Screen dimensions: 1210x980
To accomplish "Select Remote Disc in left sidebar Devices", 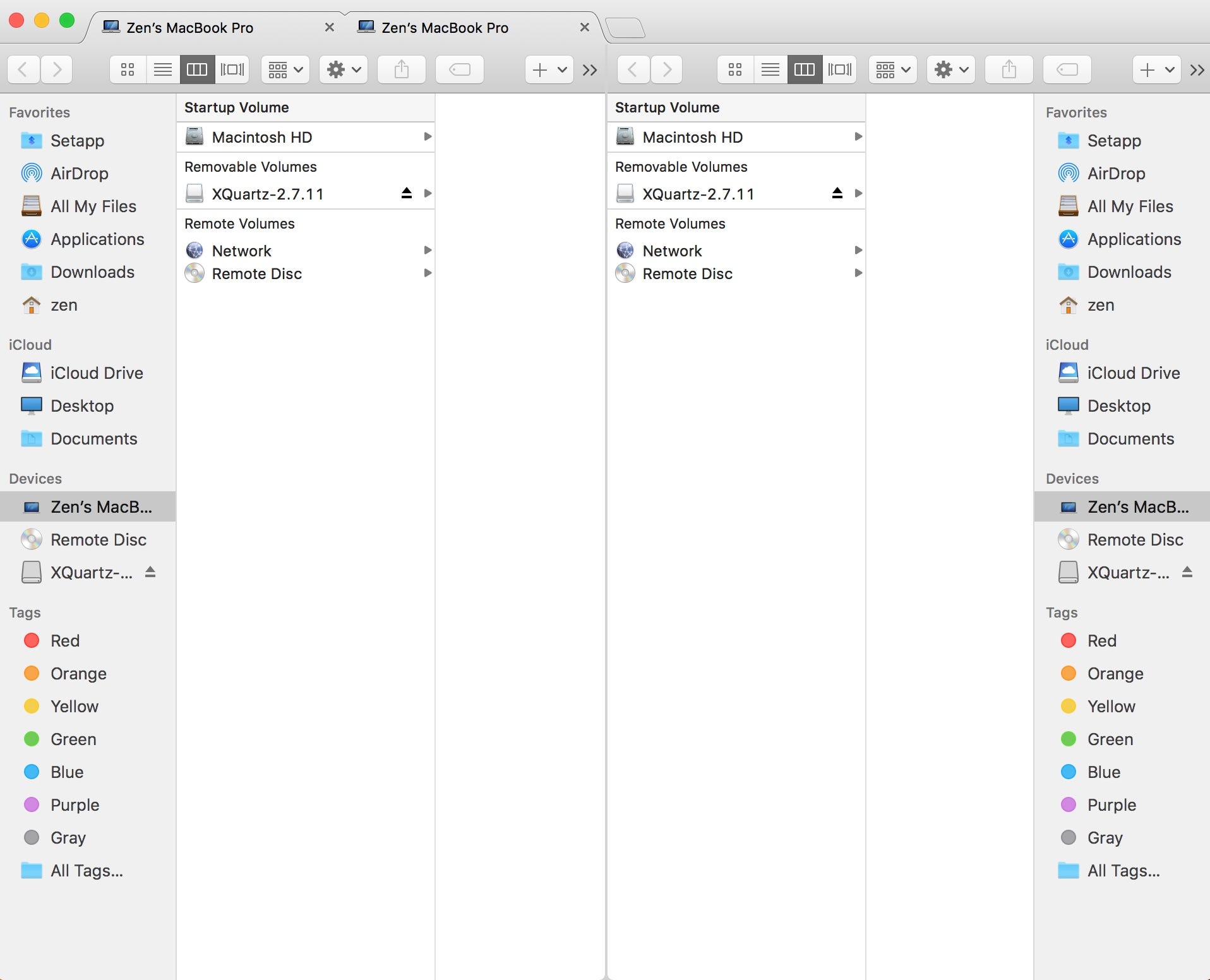I will click(x=88, y=539).
